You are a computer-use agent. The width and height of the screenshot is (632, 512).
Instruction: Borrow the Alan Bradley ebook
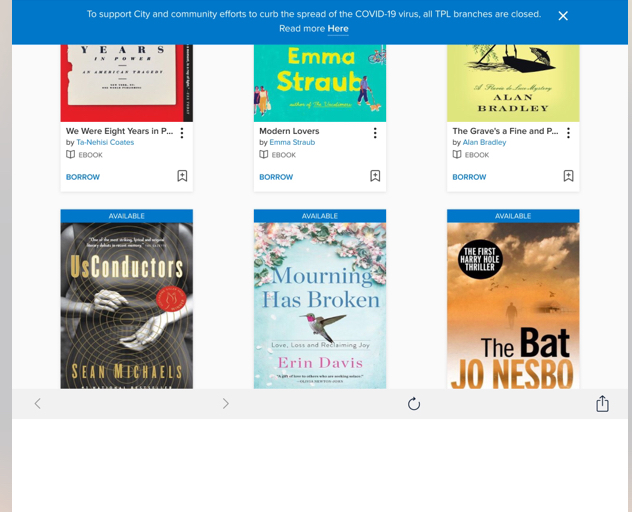[x=469, y=177]
